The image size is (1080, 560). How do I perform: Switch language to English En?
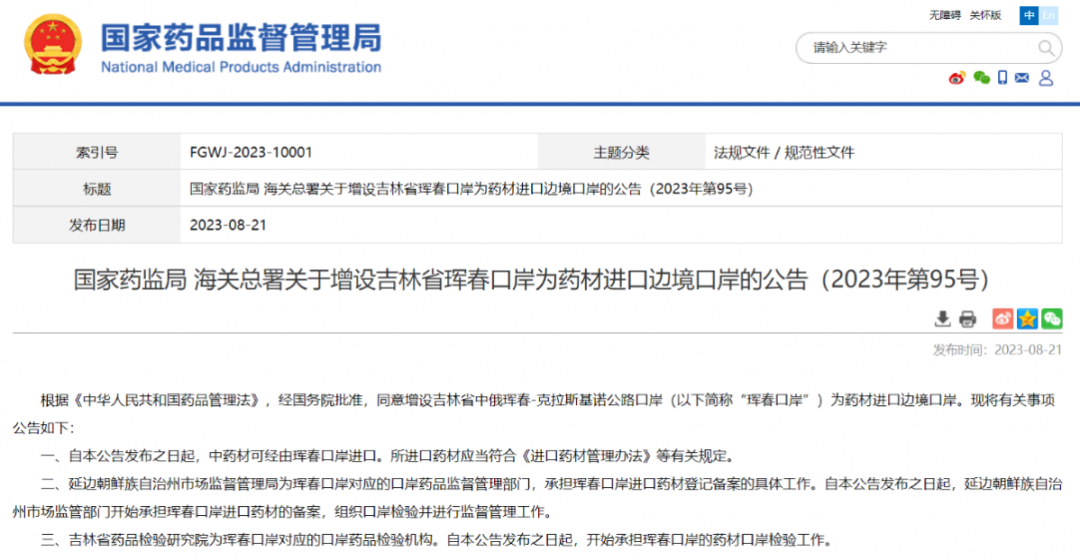[1049, 15]
